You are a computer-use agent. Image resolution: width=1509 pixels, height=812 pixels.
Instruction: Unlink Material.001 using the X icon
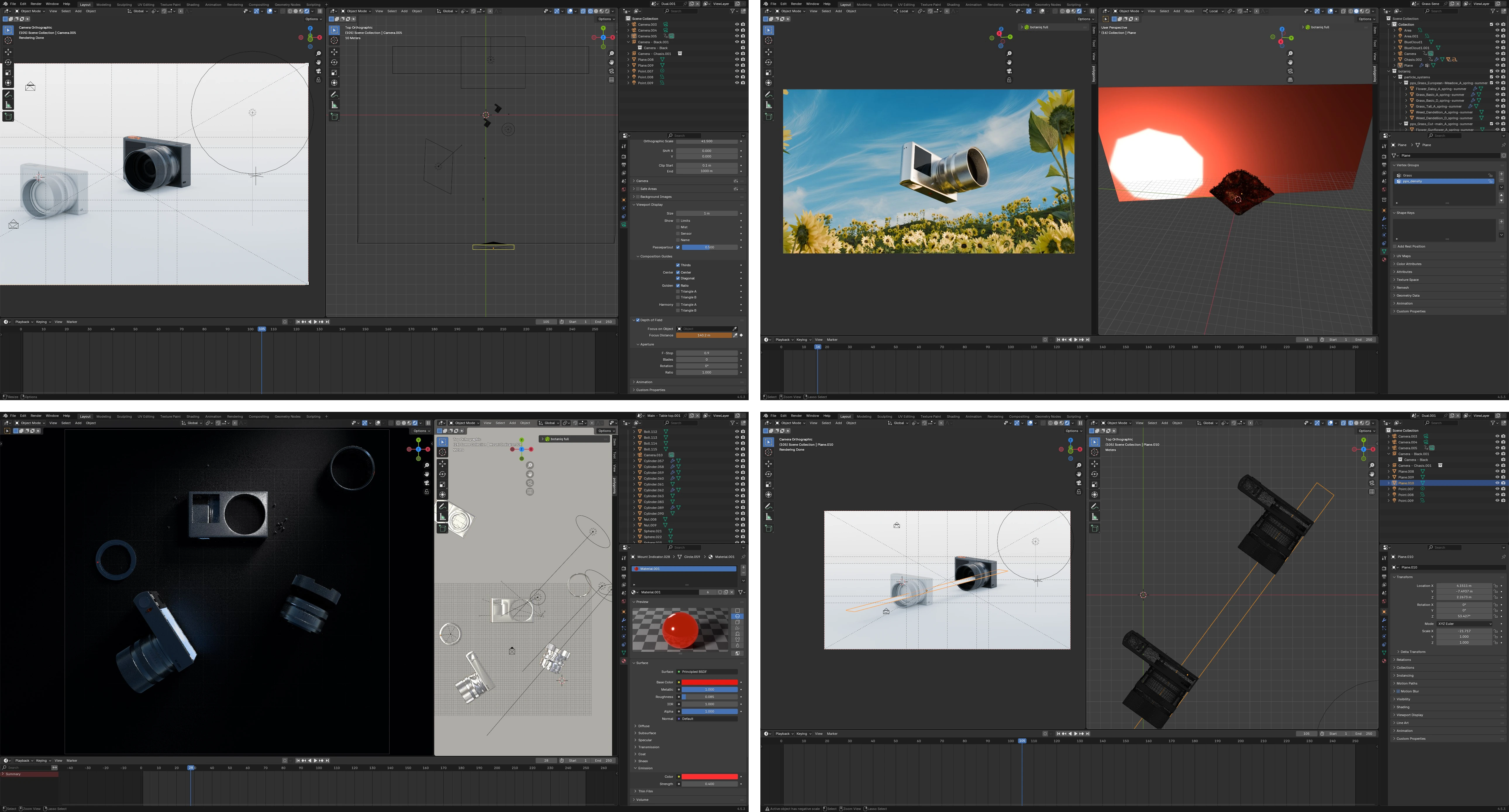tap(732, 592)
